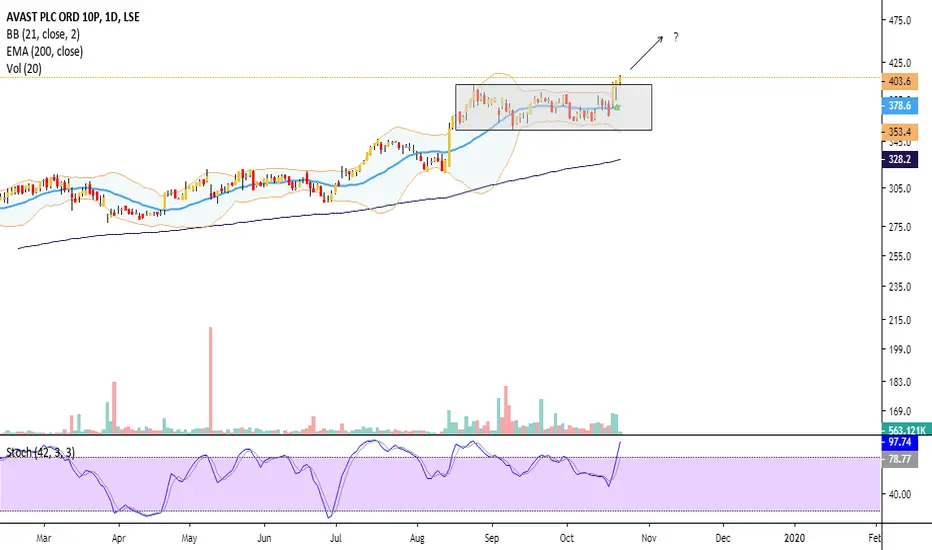Click the 2020 label on time axis
Screen dimensions: 932x550
pos(794,538)
